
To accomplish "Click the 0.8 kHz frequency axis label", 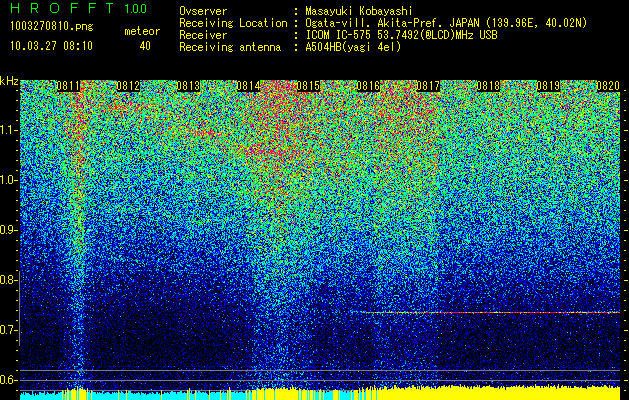I will [8, 280].
